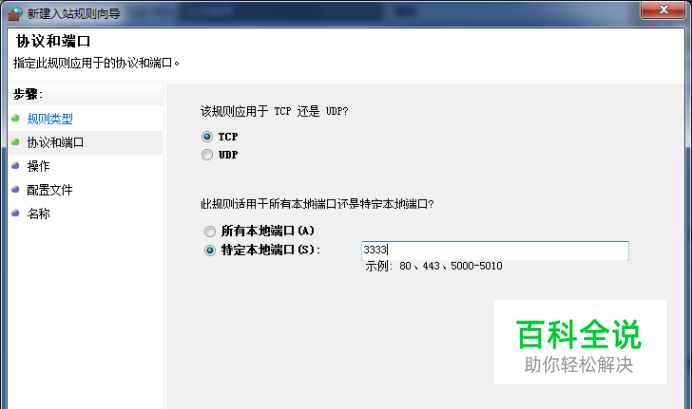Click the 指定此规则应用于的协议和端口 description
692x409 pixels.
[96, 63]
